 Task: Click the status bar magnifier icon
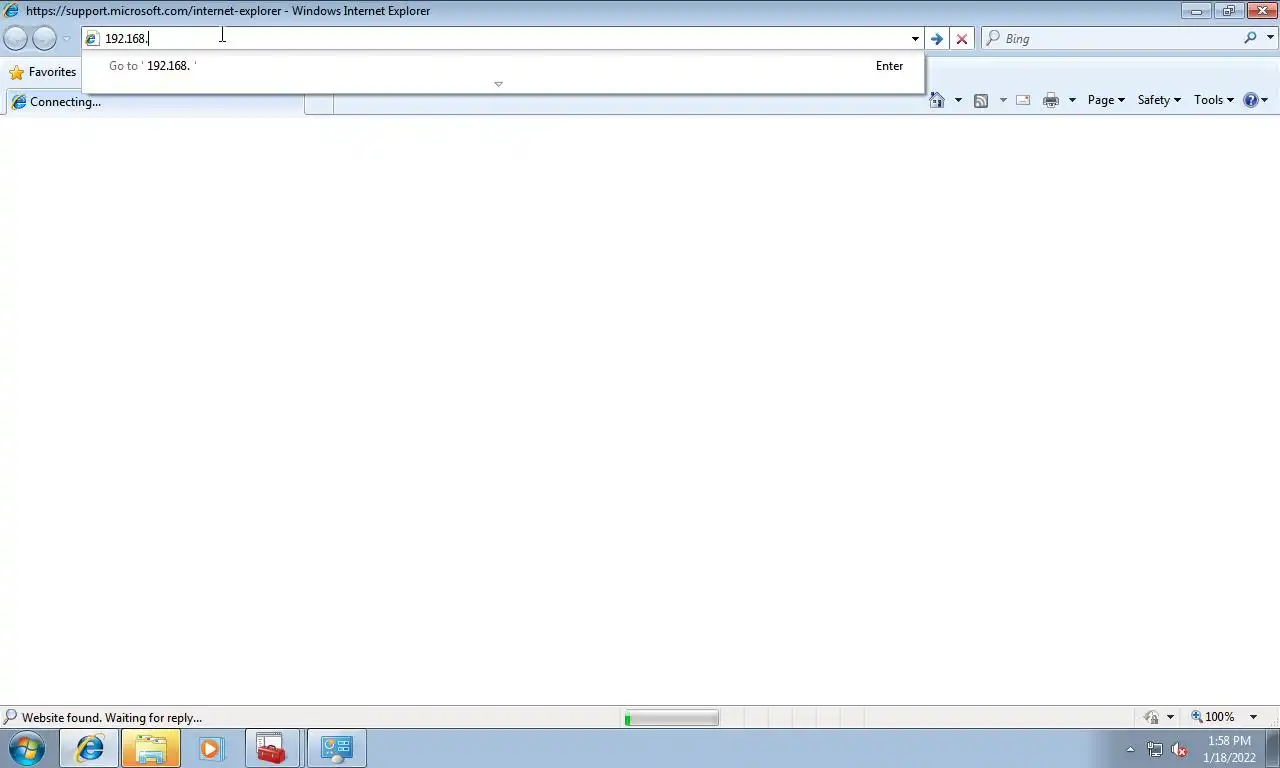(10, 717)
